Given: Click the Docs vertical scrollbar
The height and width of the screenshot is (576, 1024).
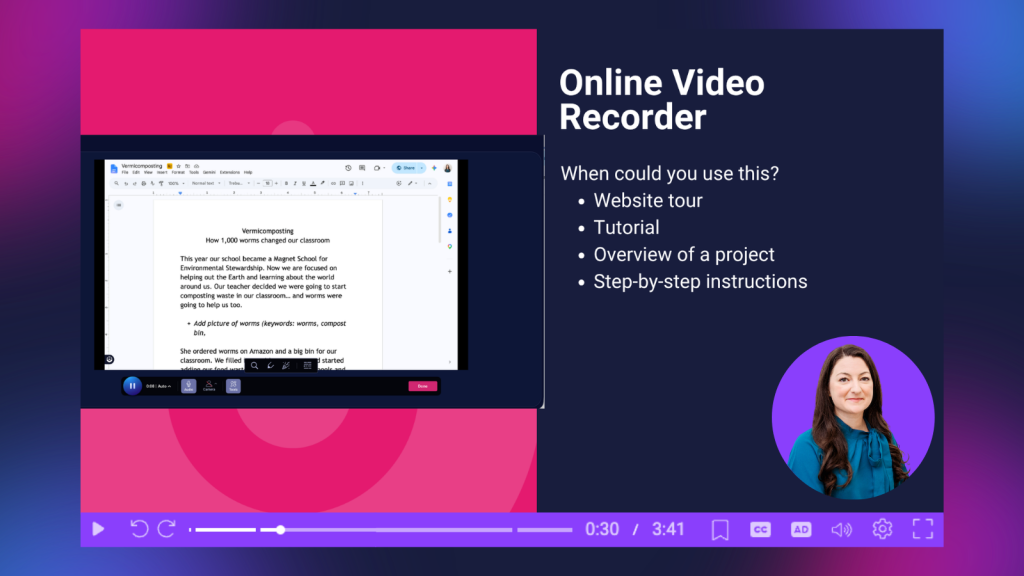Looking at the screenshot, I should 440,218.
